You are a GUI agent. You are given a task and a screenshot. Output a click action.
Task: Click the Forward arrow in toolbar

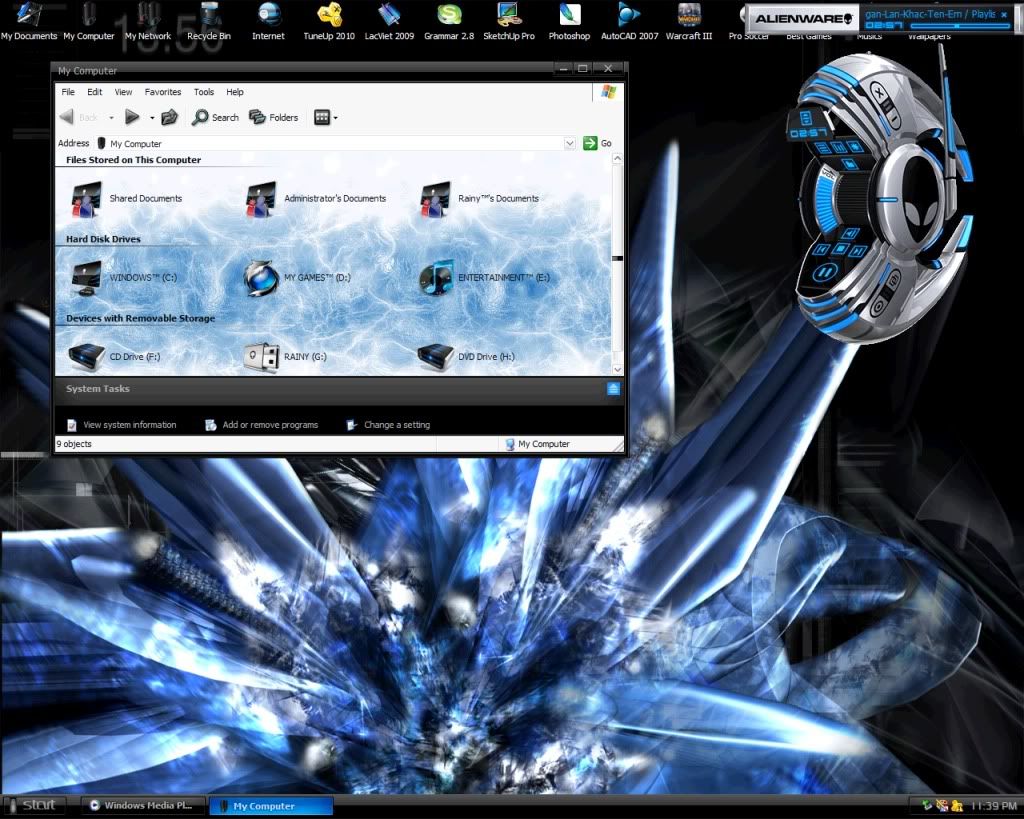(x=132, y=118)
